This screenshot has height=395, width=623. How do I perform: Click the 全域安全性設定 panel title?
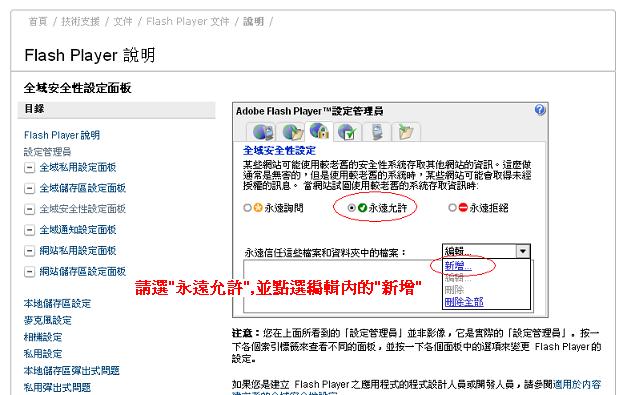(x=279, y=150)
